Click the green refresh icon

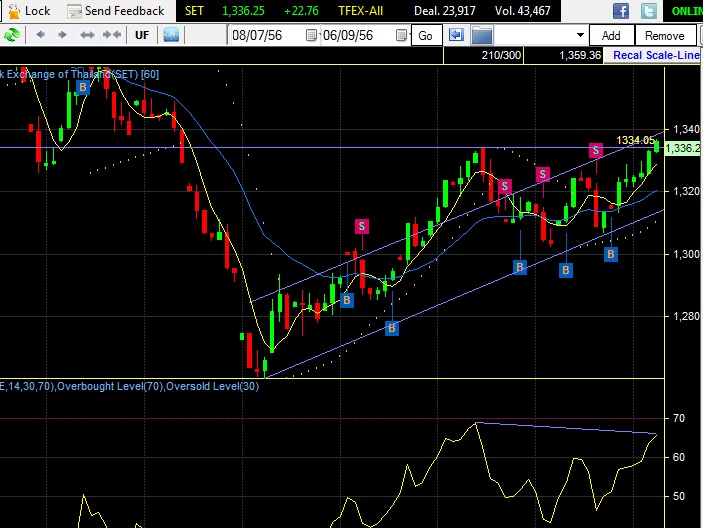click(12, 35)
